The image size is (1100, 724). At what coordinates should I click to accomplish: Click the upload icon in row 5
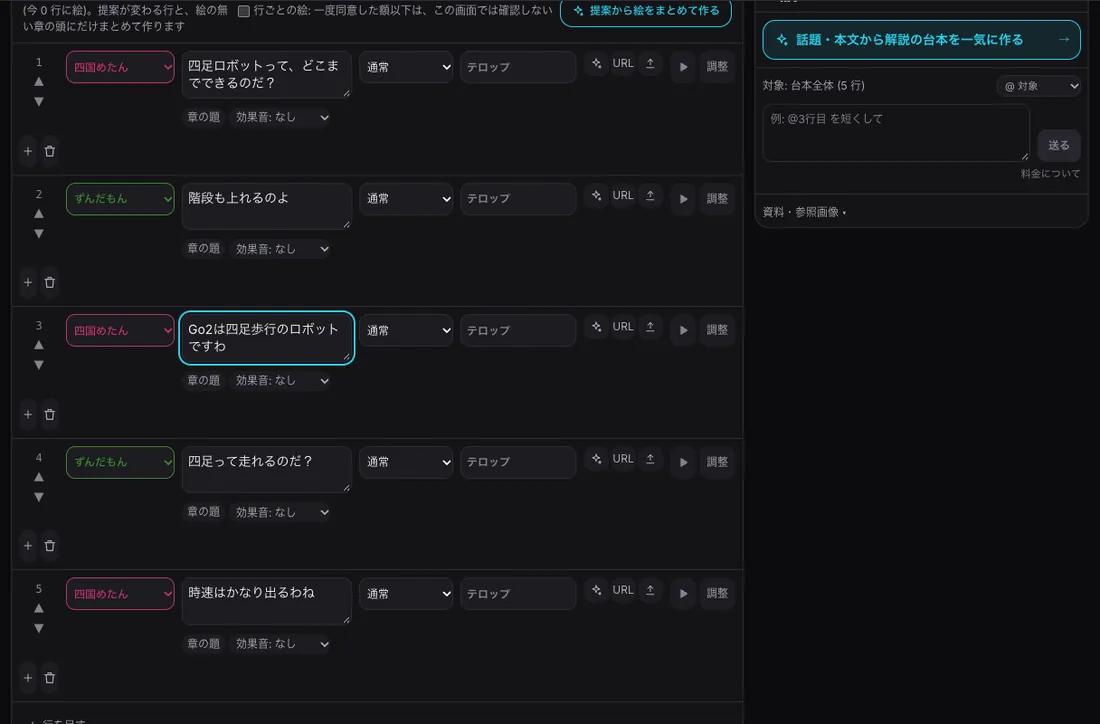pyautogui.click(x=650, y=590)
